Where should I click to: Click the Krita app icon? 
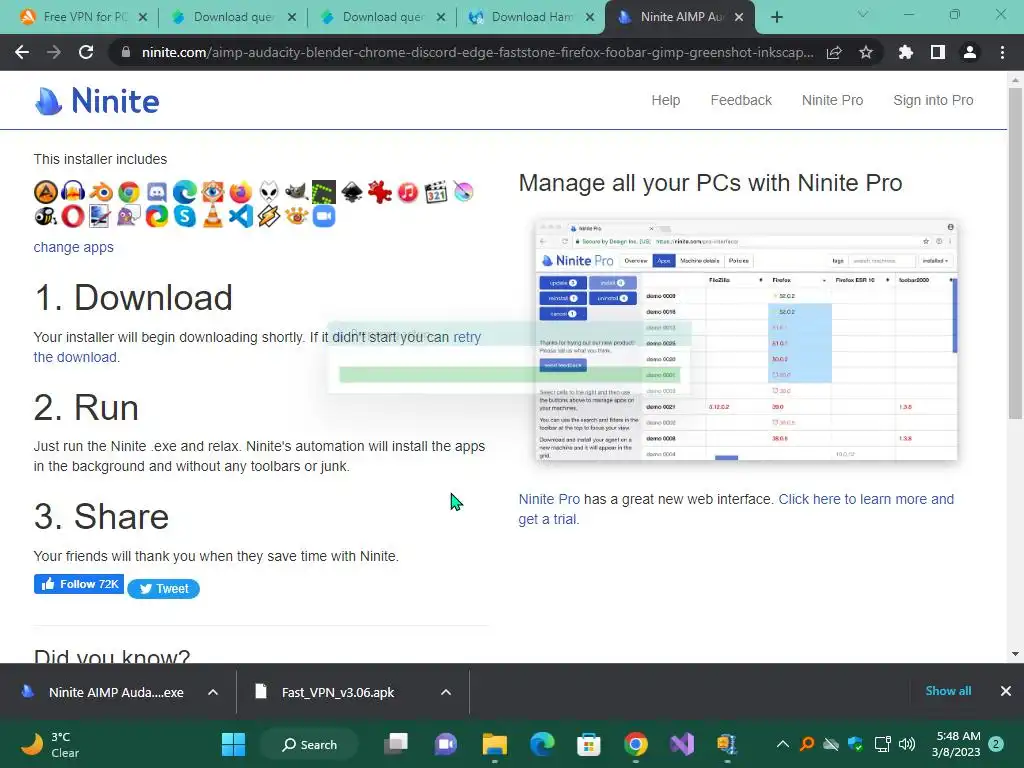tap(463, 192)
